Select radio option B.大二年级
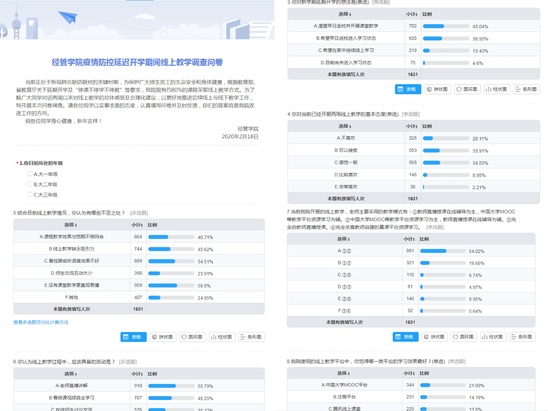 coord(30,184)
